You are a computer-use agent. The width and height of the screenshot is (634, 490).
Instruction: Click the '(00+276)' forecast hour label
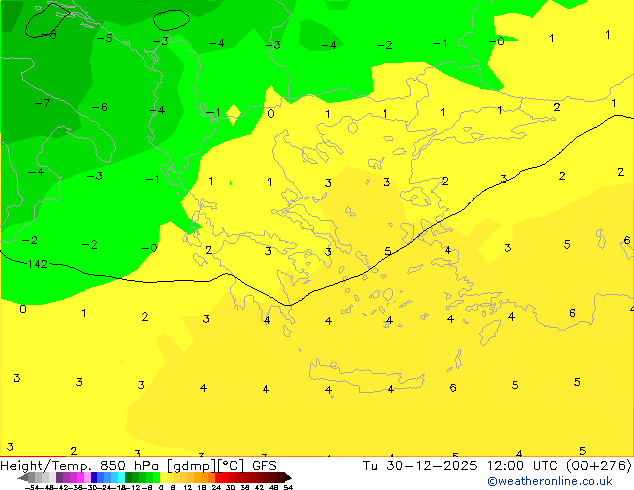pos(599,466)
